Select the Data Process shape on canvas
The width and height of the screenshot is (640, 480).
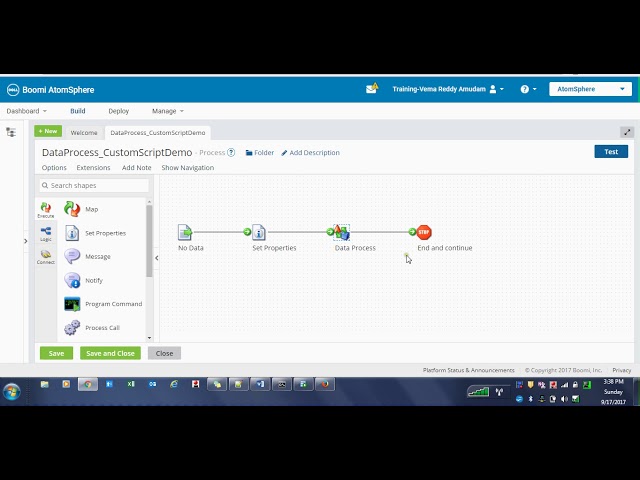342,232
